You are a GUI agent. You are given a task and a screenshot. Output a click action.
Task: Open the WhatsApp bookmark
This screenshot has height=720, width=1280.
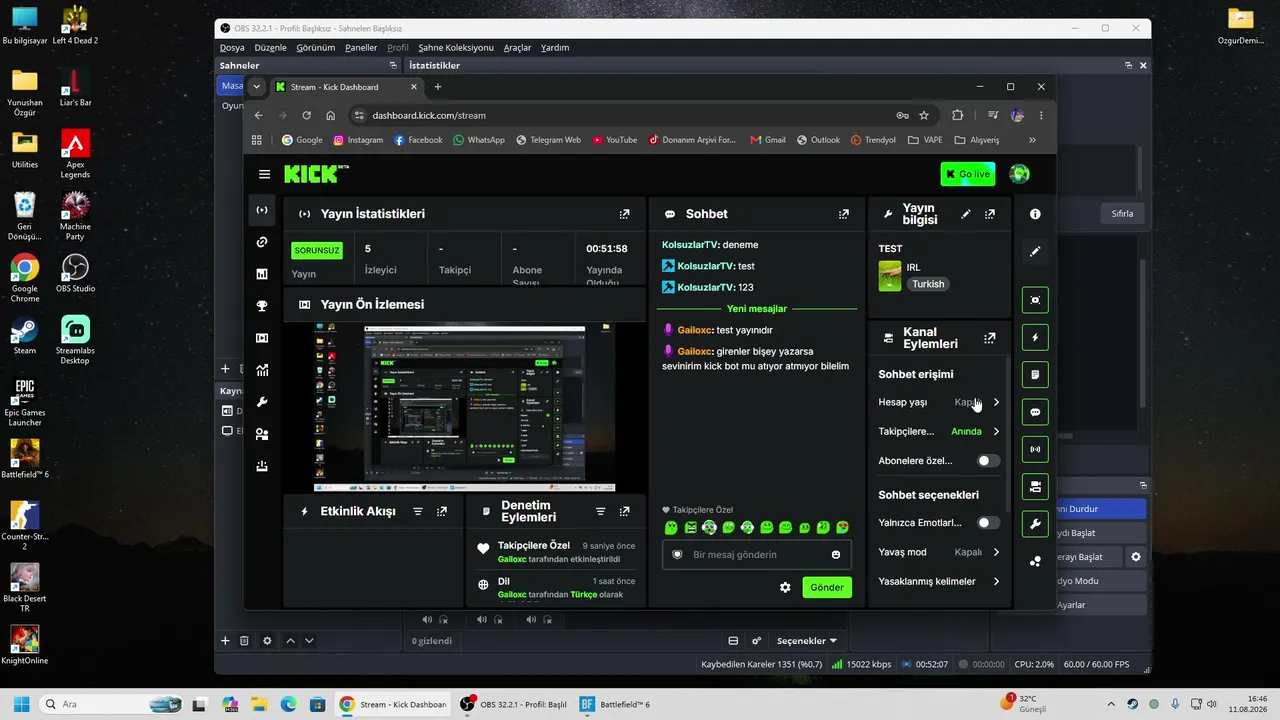click(479, 140)
